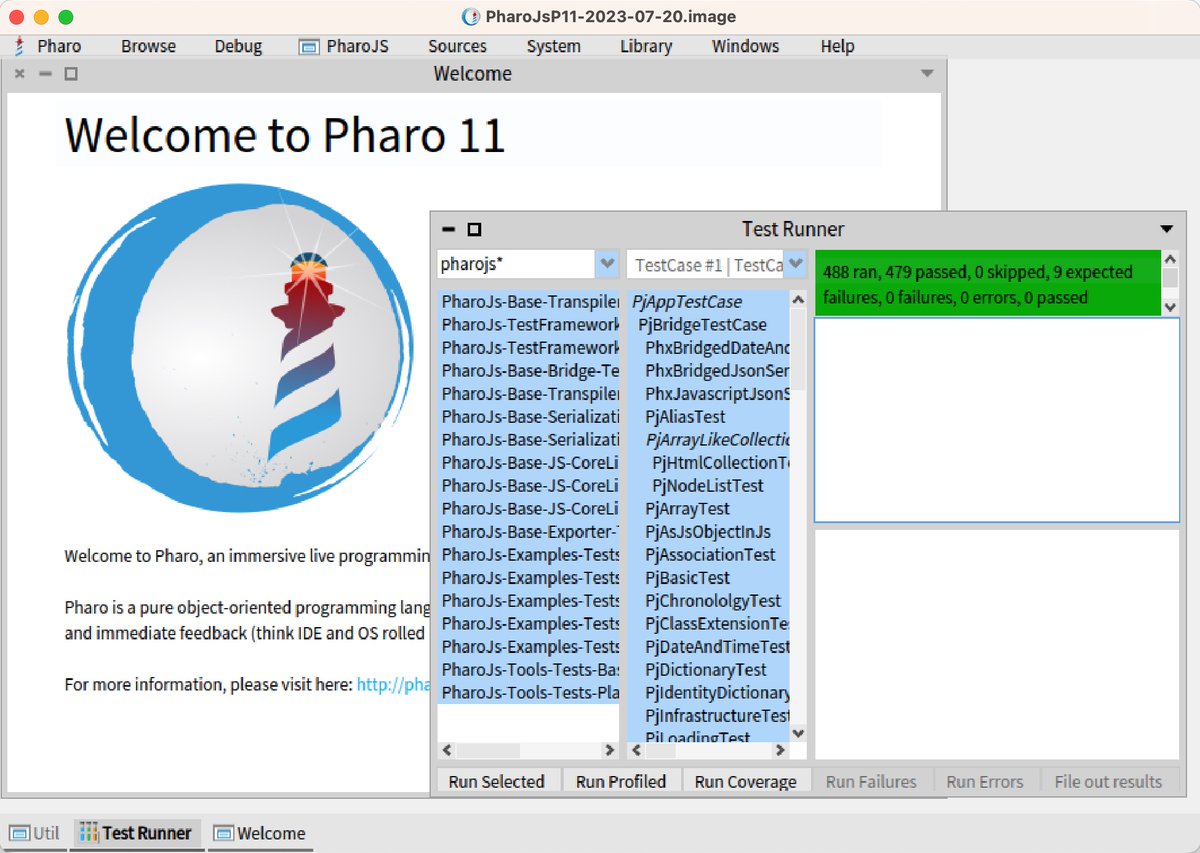Open the System menu
Viewport: 1200px width, 853px height.
click(x=553, y=46)
